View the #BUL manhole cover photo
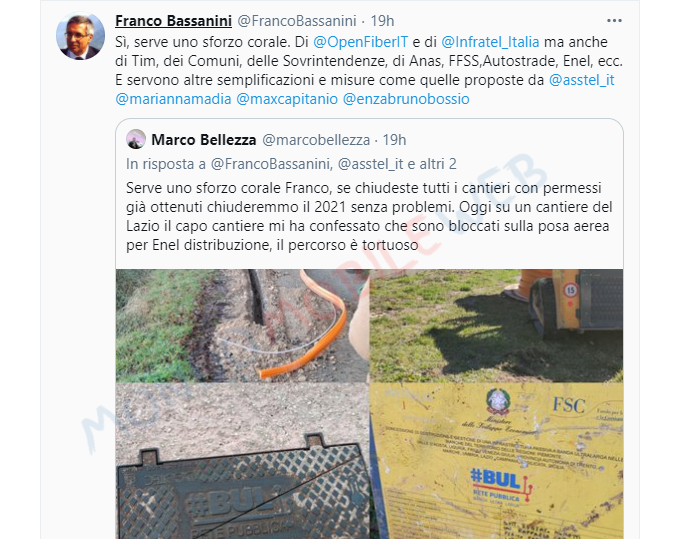 [242, 461]
